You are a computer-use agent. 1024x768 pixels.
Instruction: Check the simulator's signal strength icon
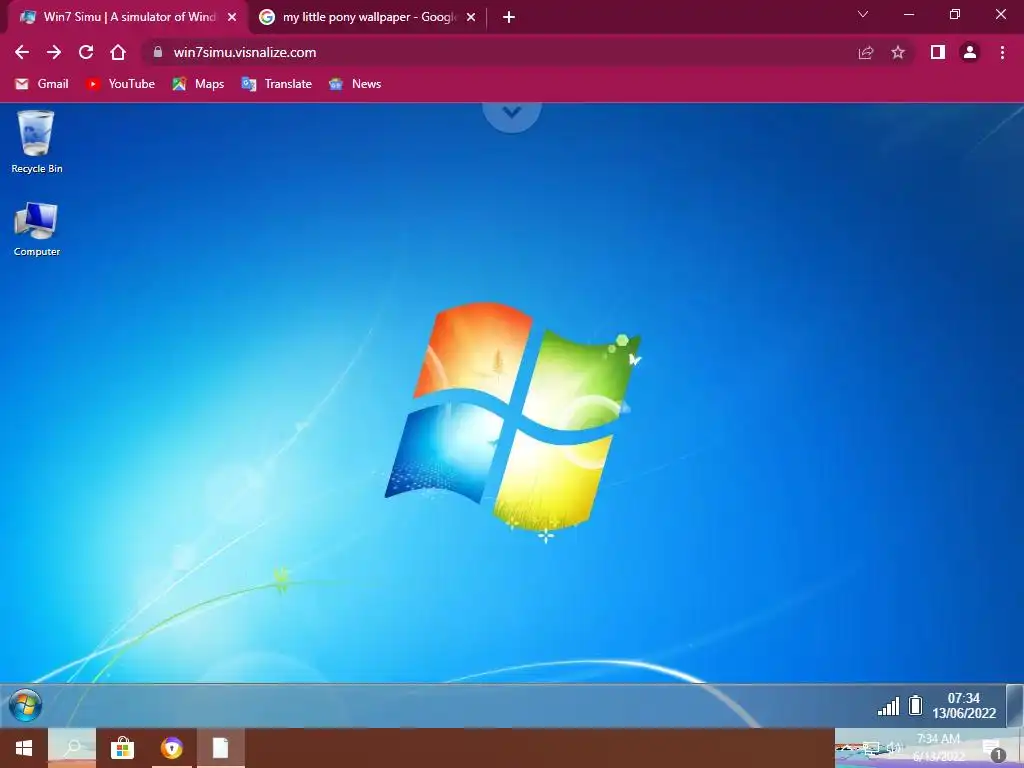[888, 706]
